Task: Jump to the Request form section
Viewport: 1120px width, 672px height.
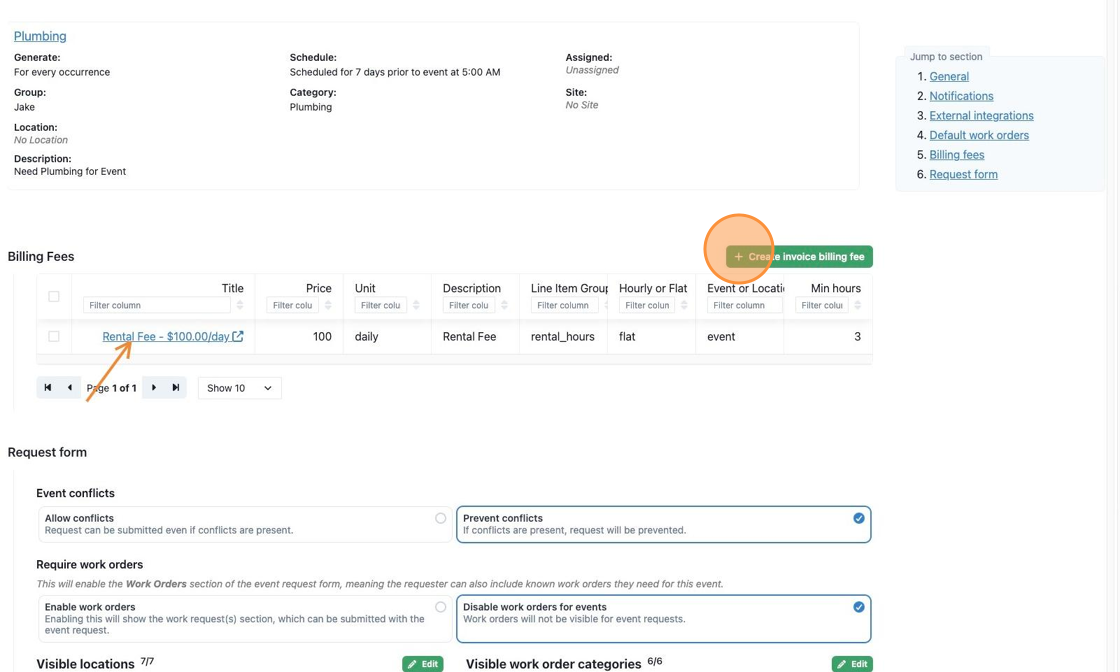Action: [963, 174]
